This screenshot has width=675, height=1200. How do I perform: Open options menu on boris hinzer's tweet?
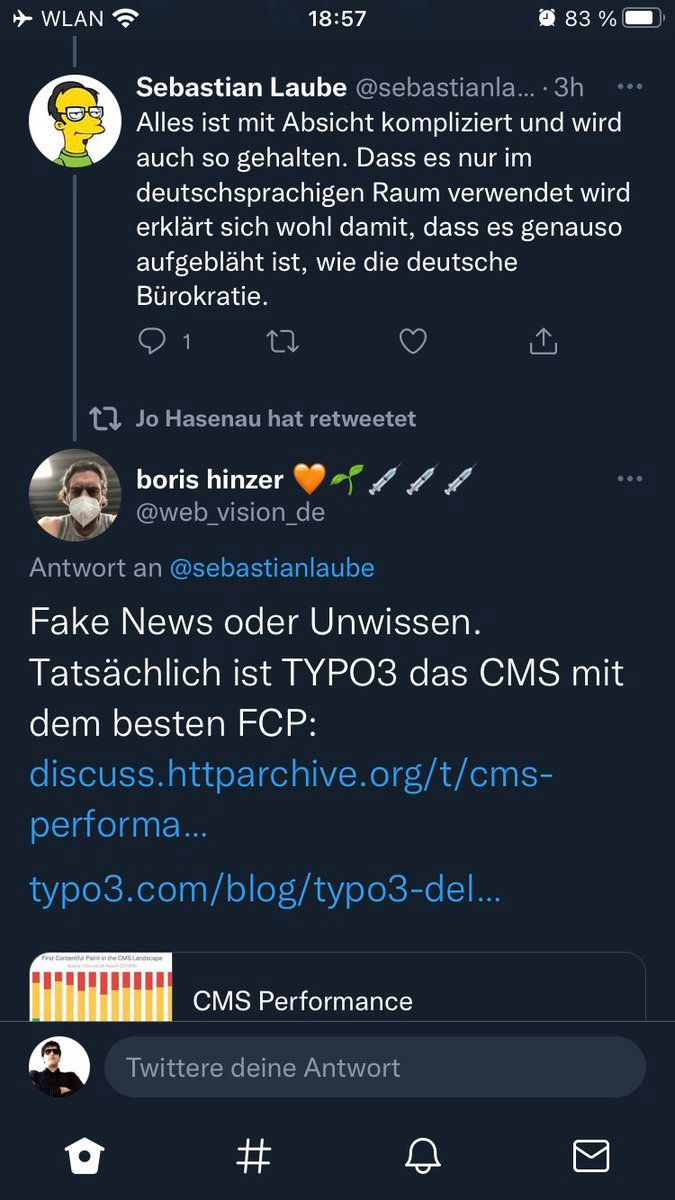(630, 478)
